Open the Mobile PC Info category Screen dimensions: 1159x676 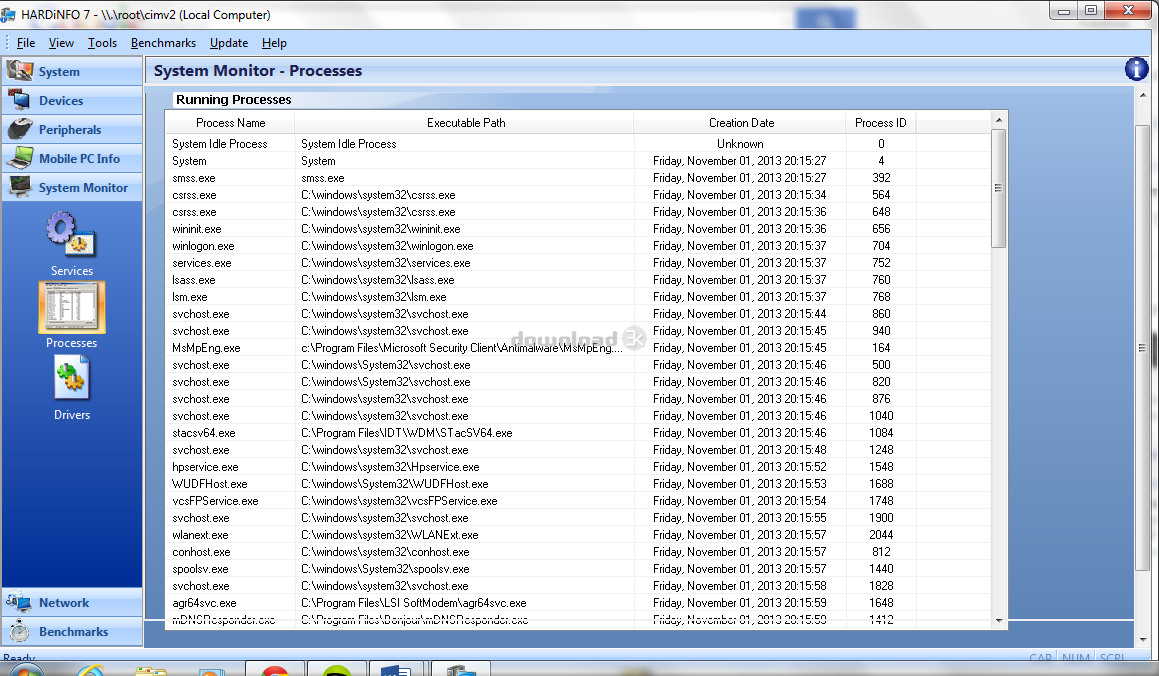click(x=72, y=158)
